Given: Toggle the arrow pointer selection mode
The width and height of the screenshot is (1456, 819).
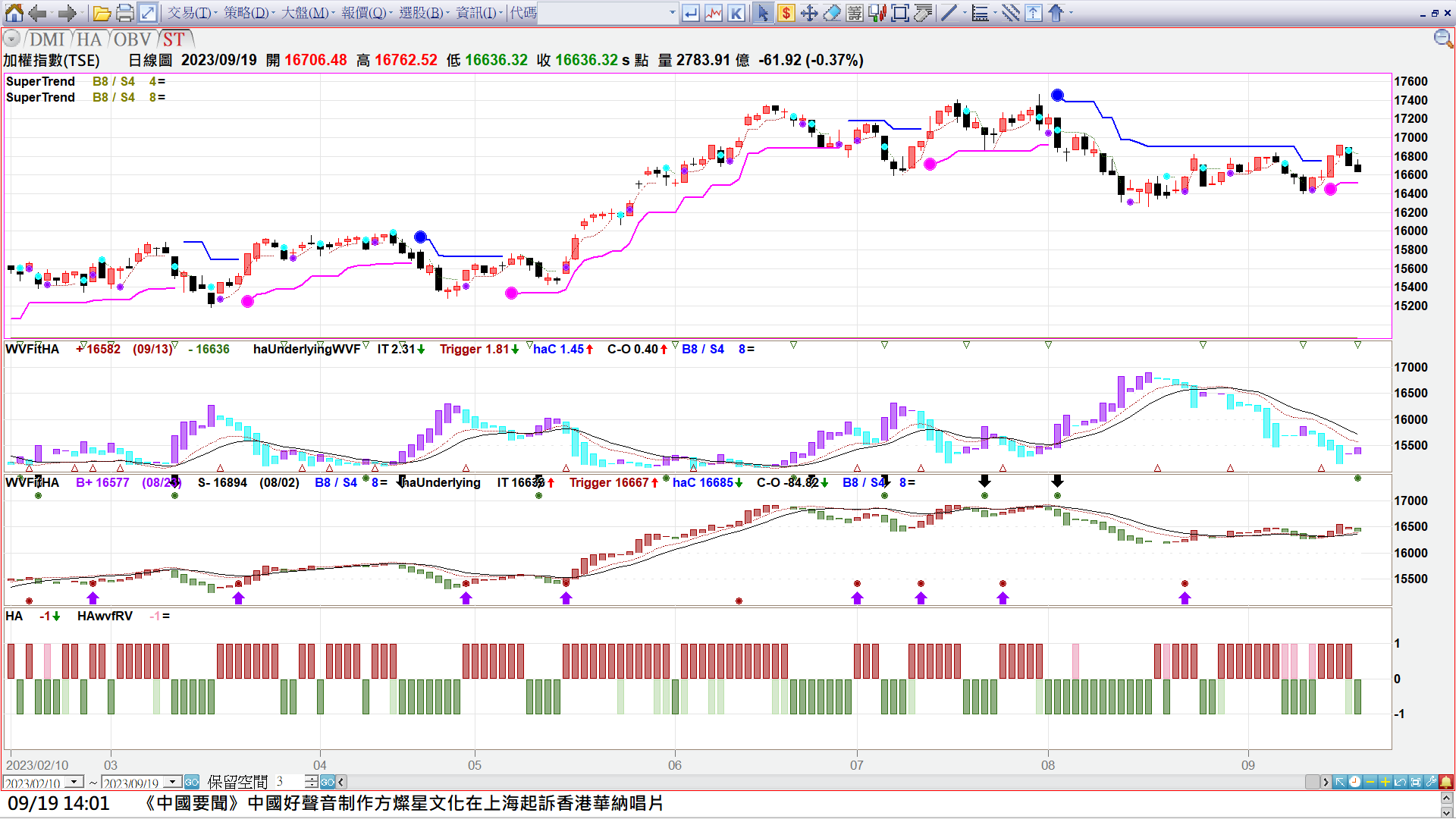Looking at the screenshot, I should click(763, 13).
